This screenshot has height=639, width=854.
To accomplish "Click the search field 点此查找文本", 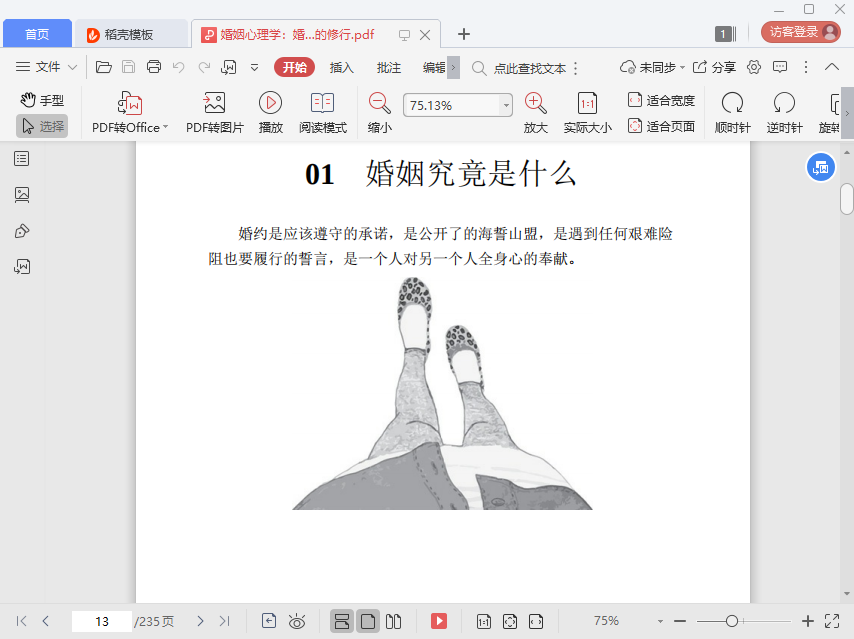I will coord(529,68).
